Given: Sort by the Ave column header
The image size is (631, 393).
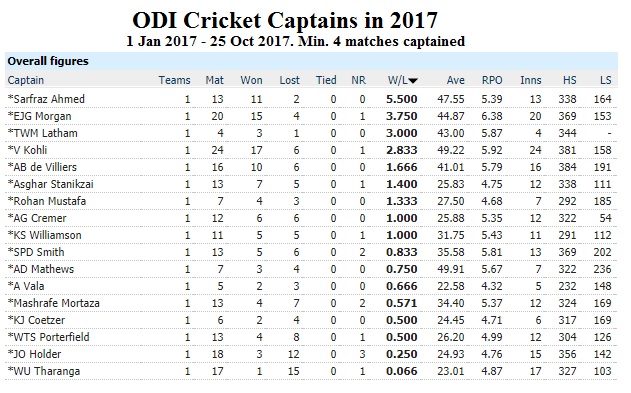Looking at the screenshot, I should [x=456, y=80].
